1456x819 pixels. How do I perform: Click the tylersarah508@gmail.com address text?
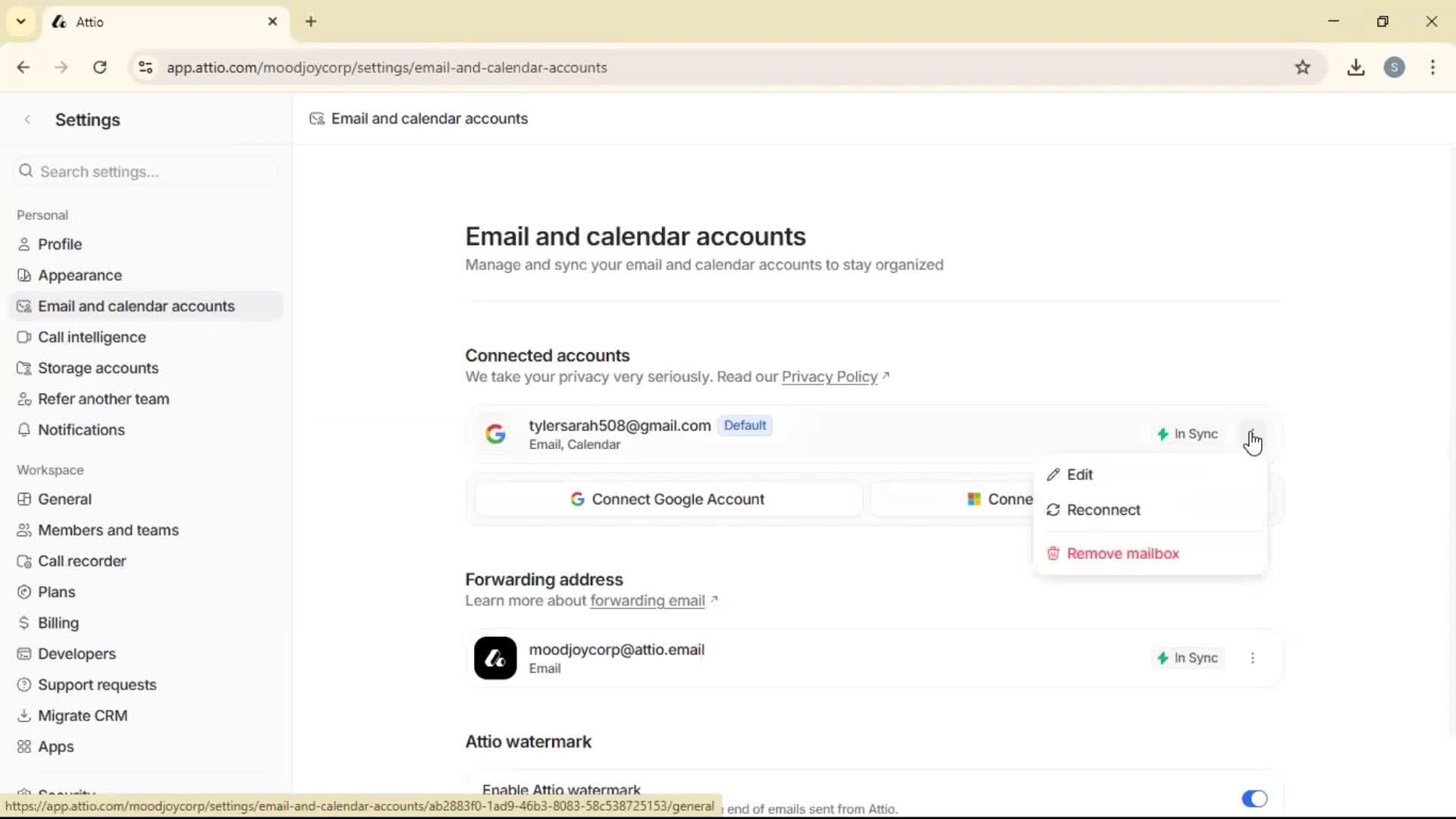[x=620, y=425]
